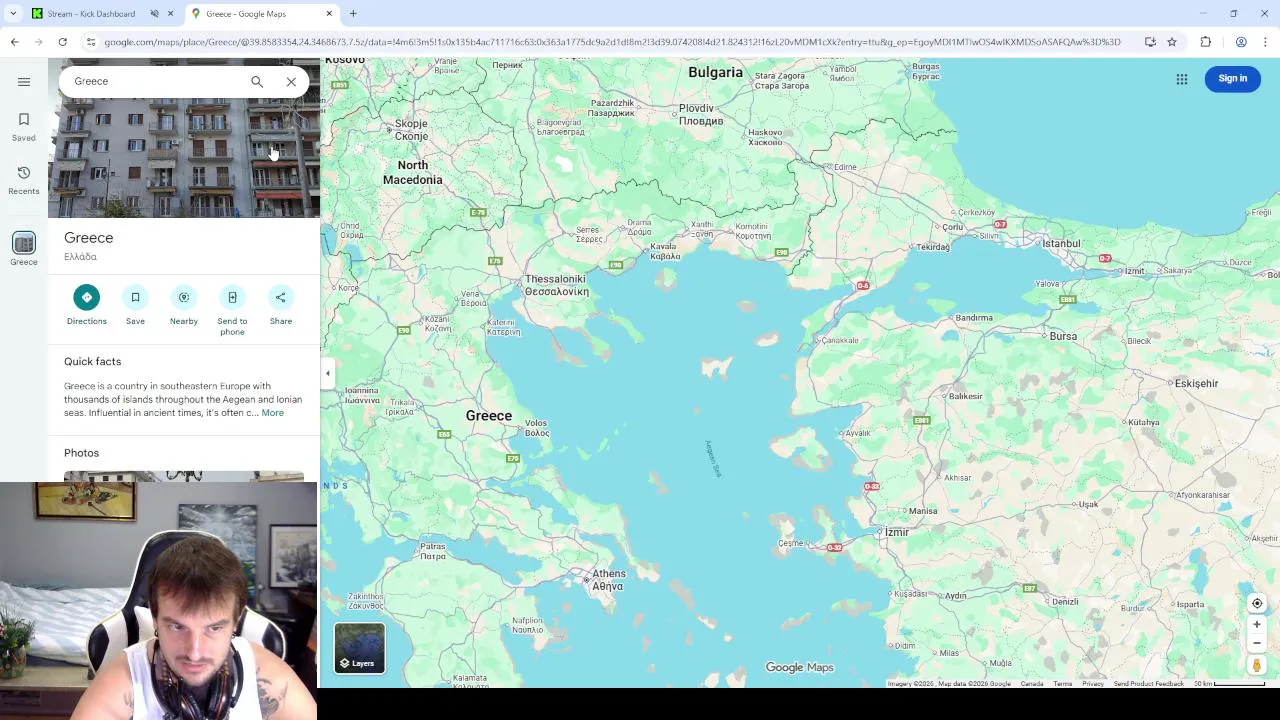This screenshot has width=1280, height=720.
Task: Send Greece to your phone
Action: click(x=232, y=310)
